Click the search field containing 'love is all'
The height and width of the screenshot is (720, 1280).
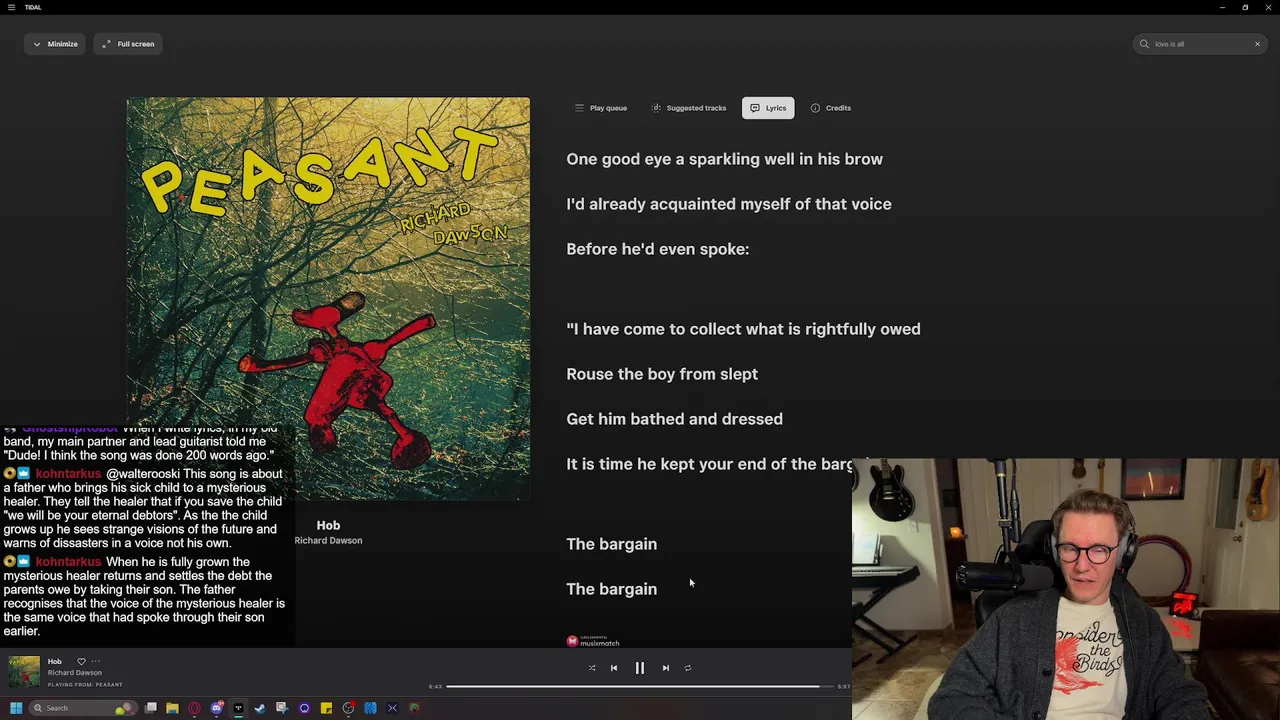point(1200,44)
